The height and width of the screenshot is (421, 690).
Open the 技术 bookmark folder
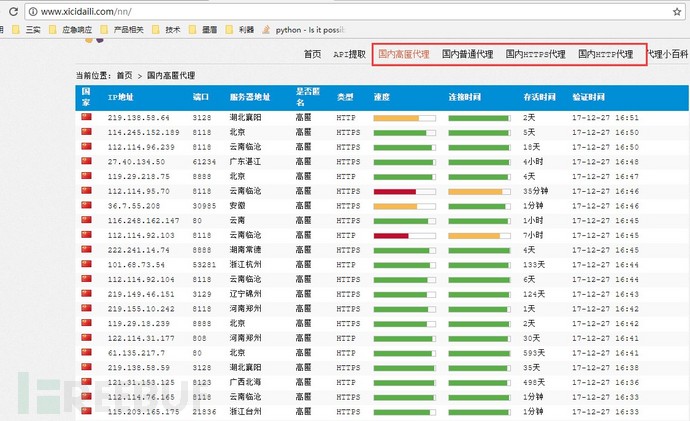[166, 30]
